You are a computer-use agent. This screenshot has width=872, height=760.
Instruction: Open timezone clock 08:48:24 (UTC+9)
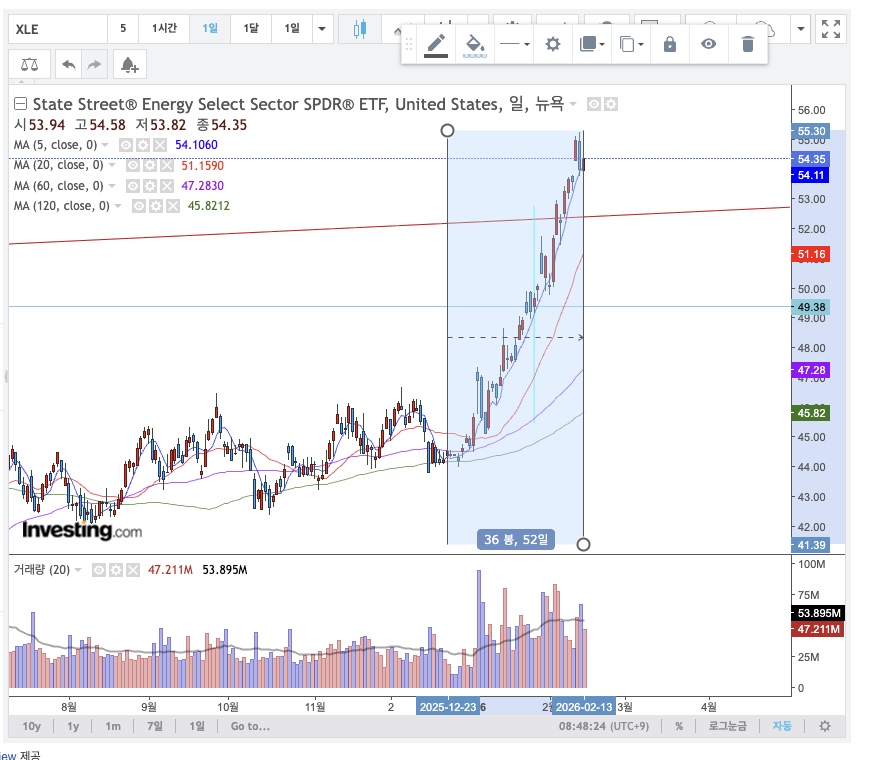tap(603, 726)
